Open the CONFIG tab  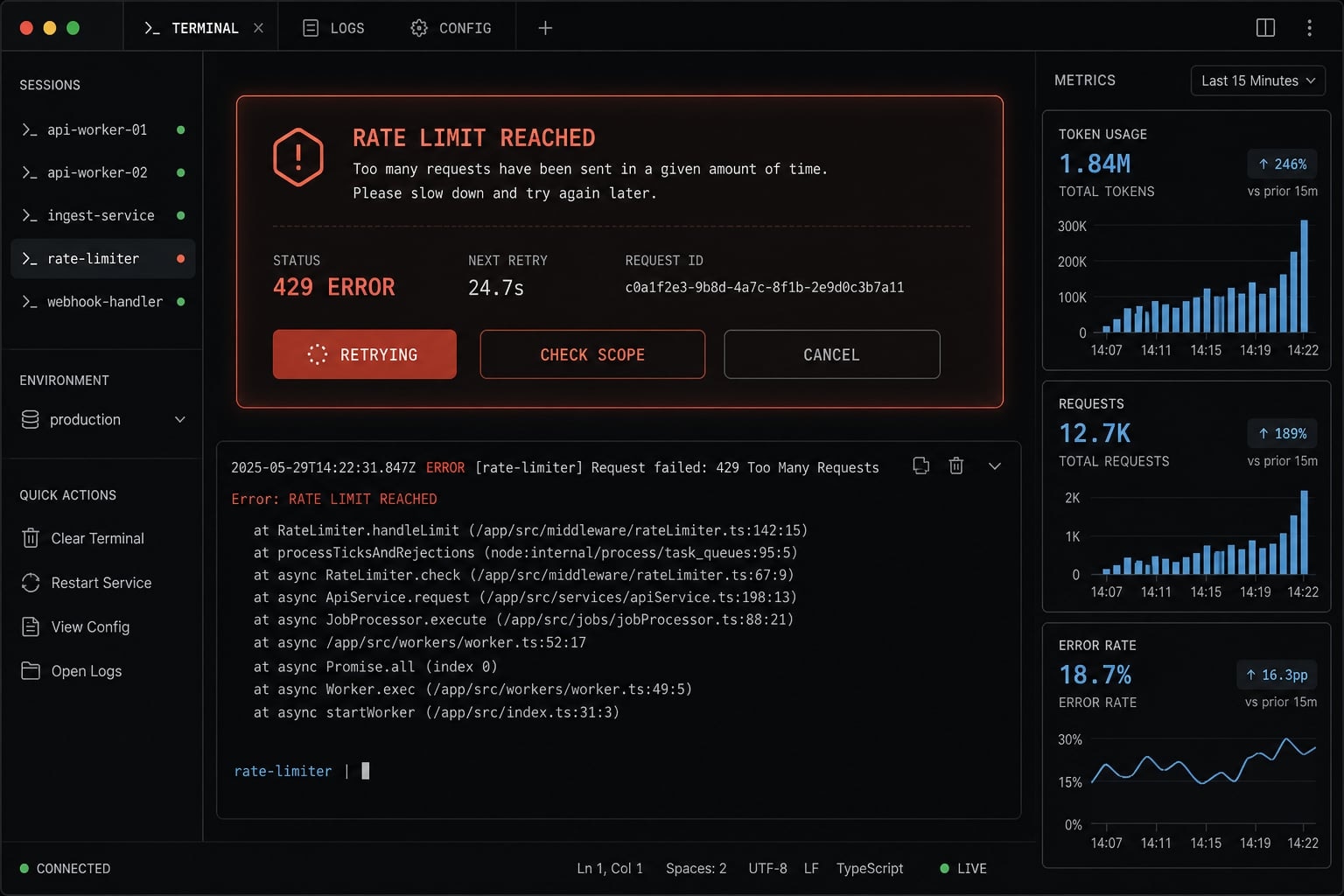pos(451,28)
